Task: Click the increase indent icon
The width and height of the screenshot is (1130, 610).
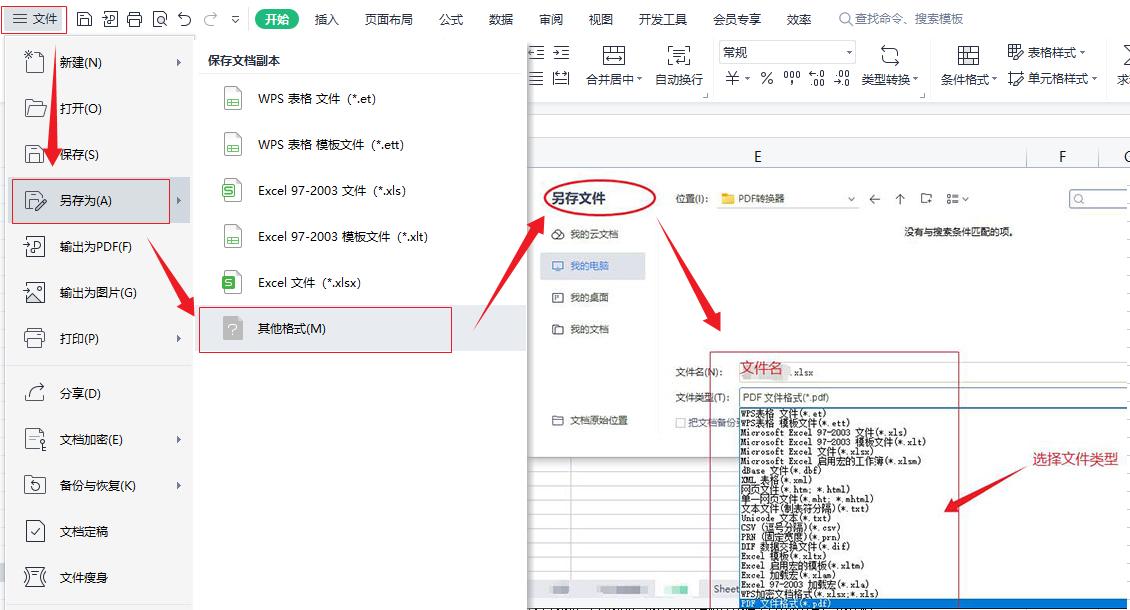Action: point(561,53)
